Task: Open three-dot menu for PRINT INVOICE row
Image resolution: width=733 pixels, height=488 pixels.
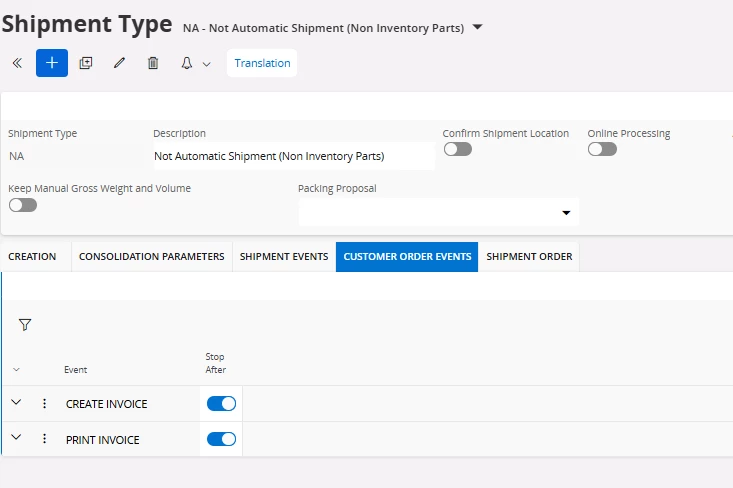Action: (x=44, y=439)
